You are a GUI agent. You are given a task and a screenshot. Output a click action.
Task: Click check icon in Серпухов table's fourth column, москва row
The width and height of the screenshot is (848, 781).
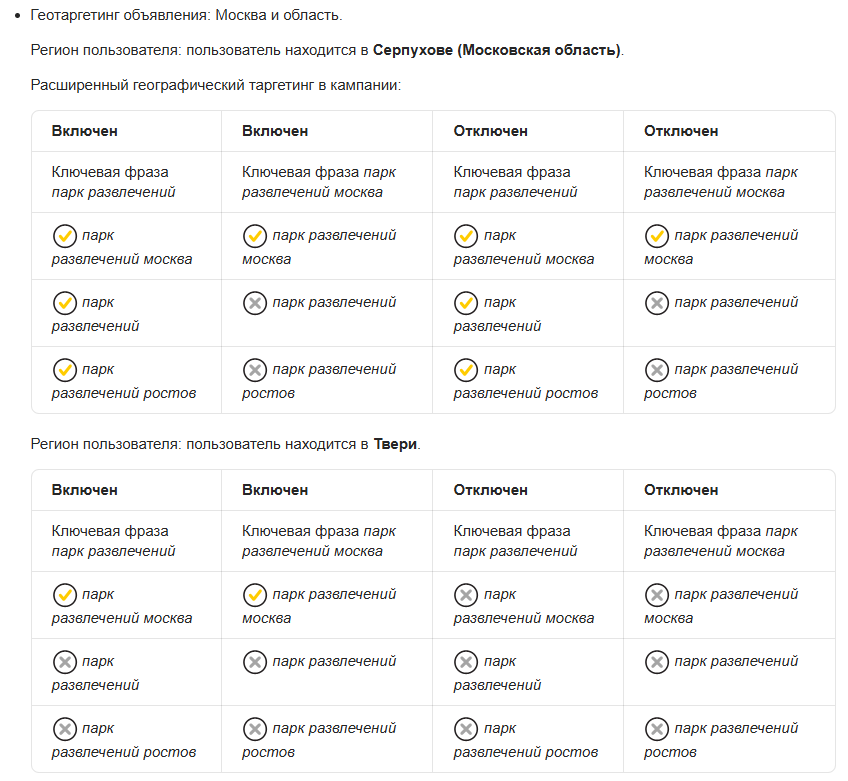click(656, 236)
